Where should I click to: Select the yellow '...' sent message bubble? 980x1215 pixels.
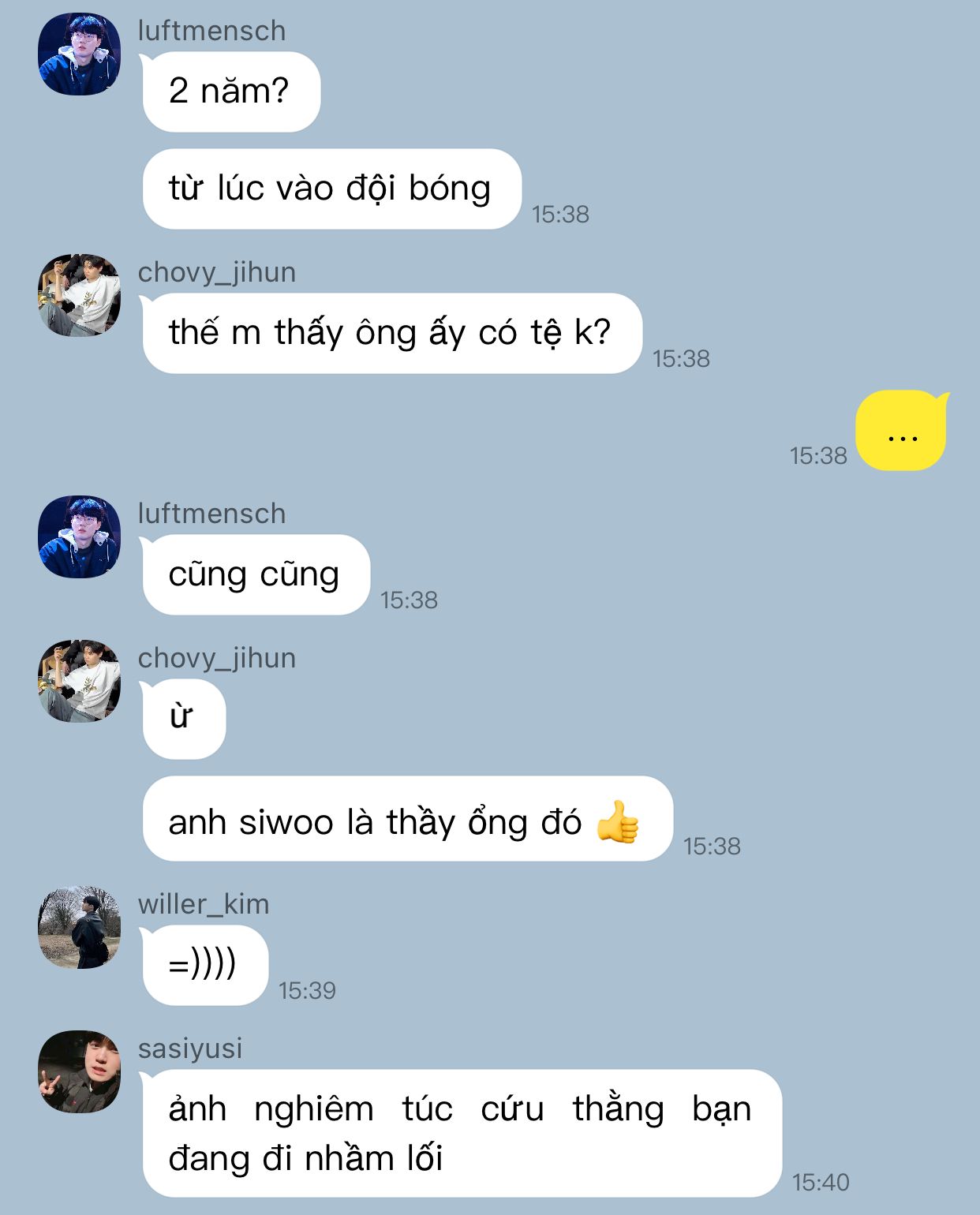902,430
